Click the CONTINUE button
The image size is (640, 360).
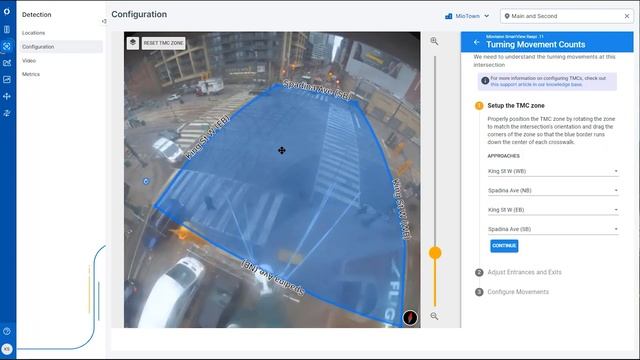coord(504,246)
